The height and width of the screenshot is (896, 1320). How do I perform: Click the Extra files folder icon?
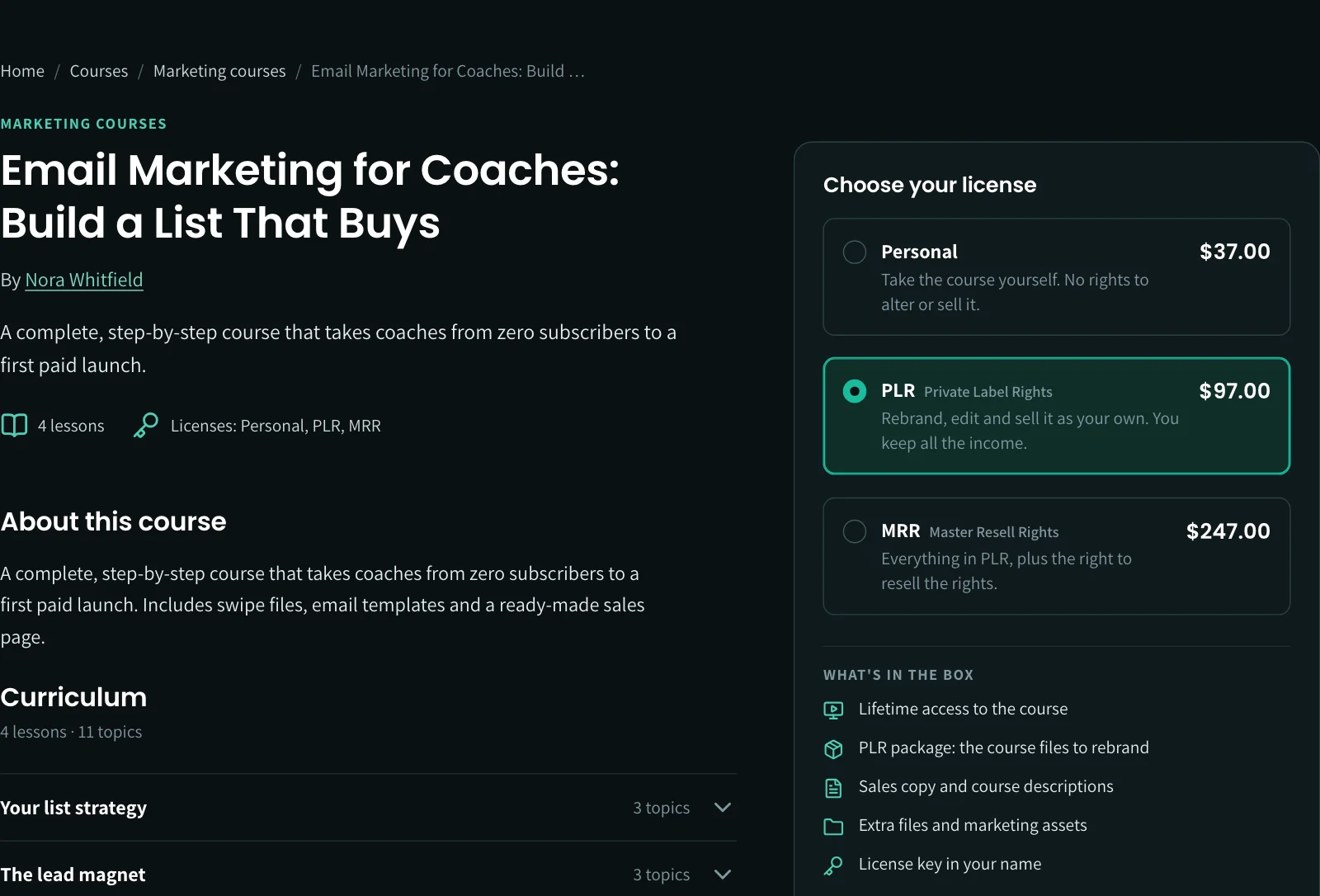pos(833,826)
